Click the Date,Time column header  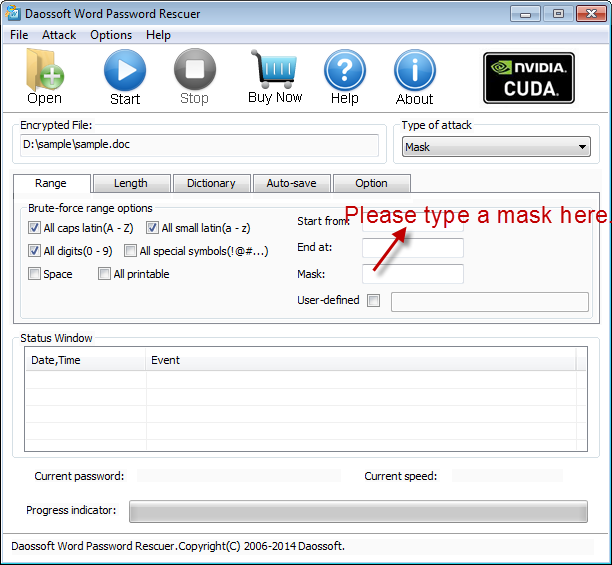[x=85, y=360]
